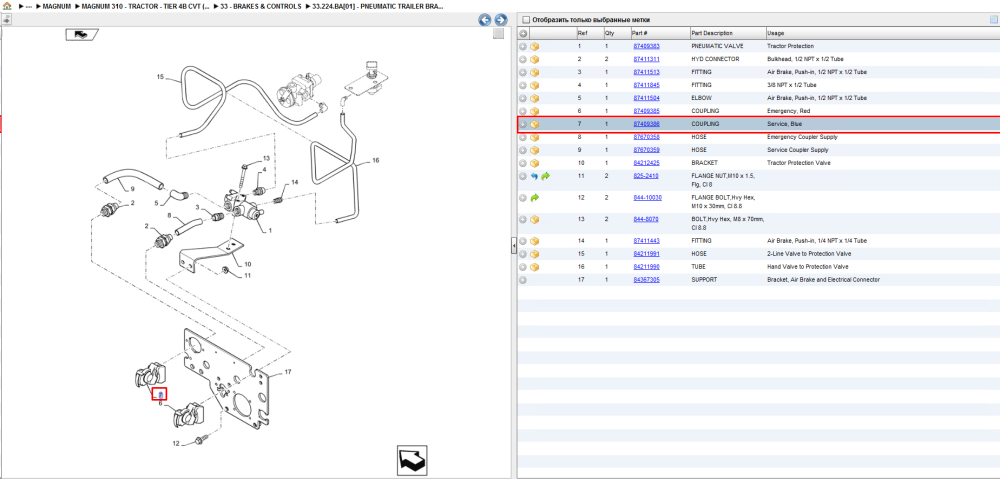
Task: Select 'FLANGE BOLT,Hvy Hex' description text
Action: click(725, 198)
